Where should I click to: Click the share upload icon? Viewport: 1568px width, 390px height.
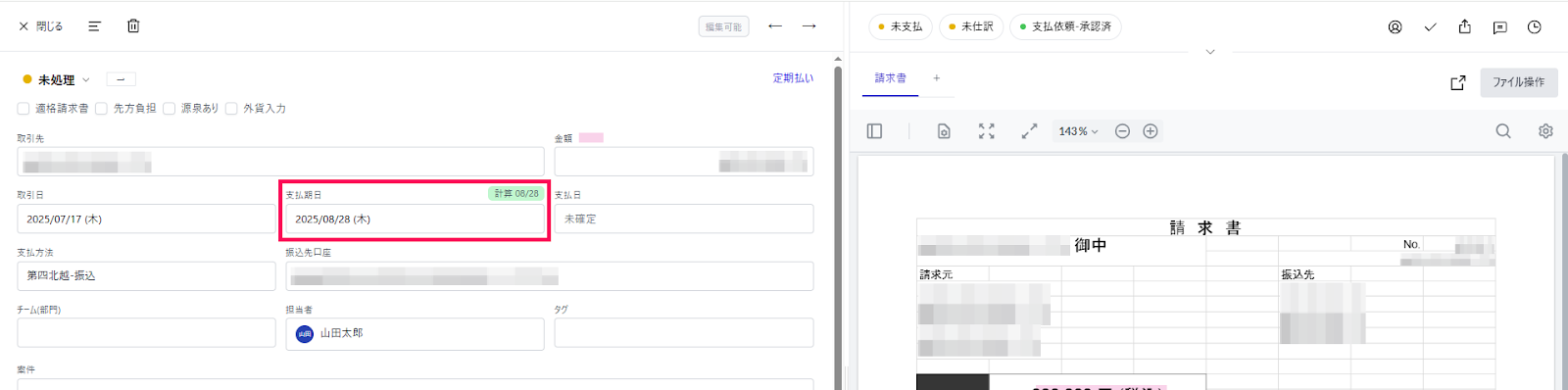[1464, 26]
